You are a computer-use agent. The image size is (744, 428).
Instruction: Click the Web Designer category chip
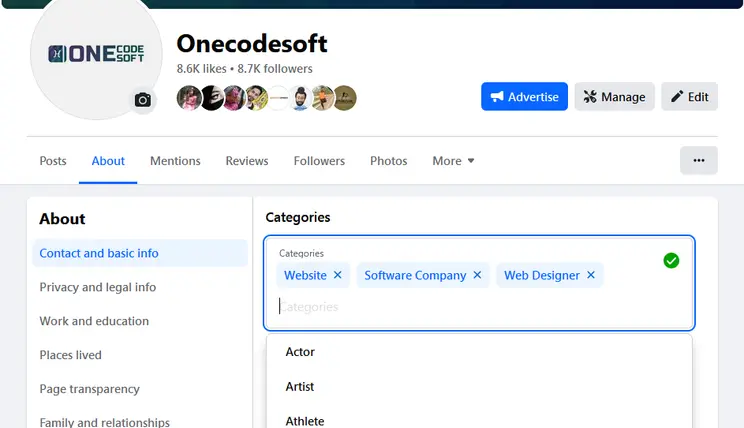[x=550, y=275]
